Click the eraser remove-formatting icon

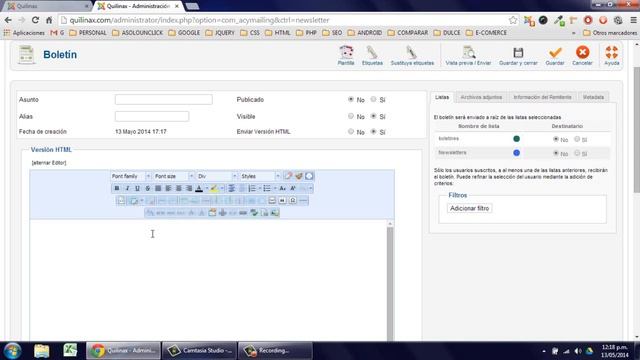pyautogui.click(x=289, y=176)
